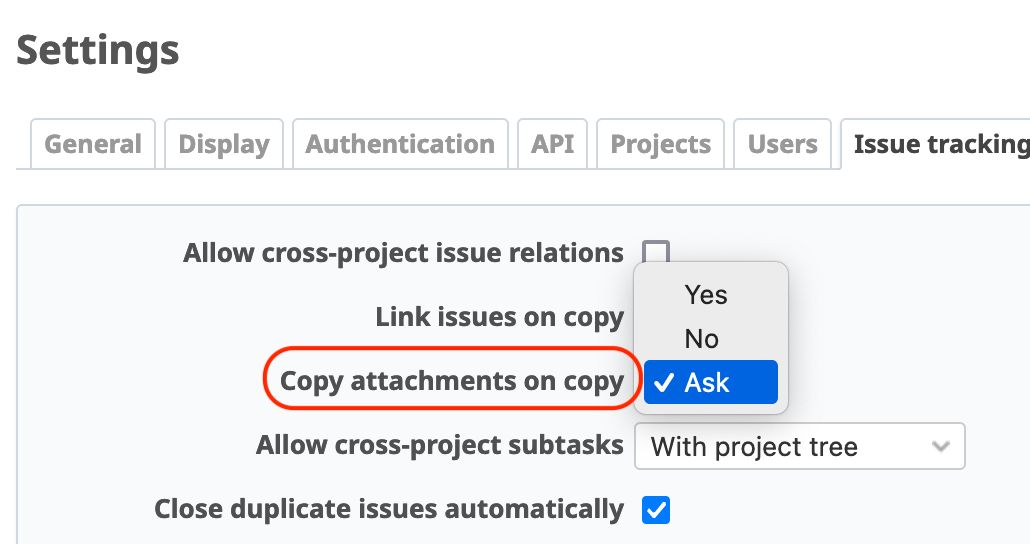Open the General settings tab
This screenshot has height=544, width=1030.
coord(93,144)
